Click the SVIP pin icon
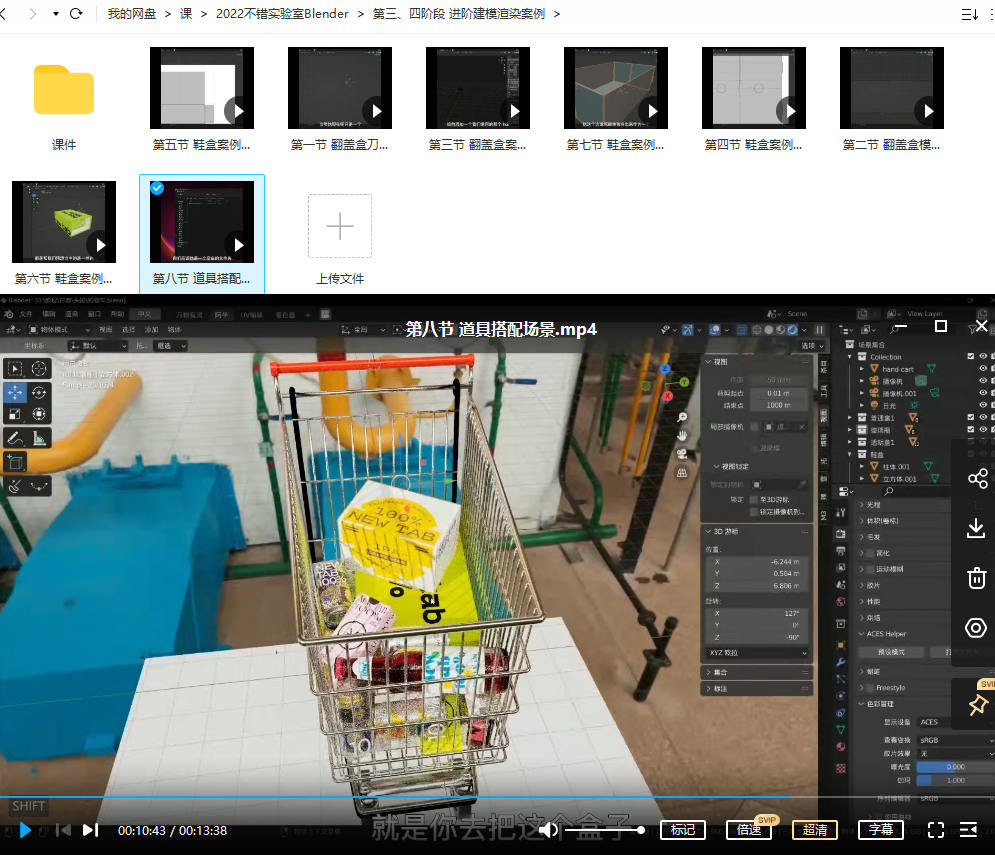This screenshot has height=855, width=995. pos(977,705)
